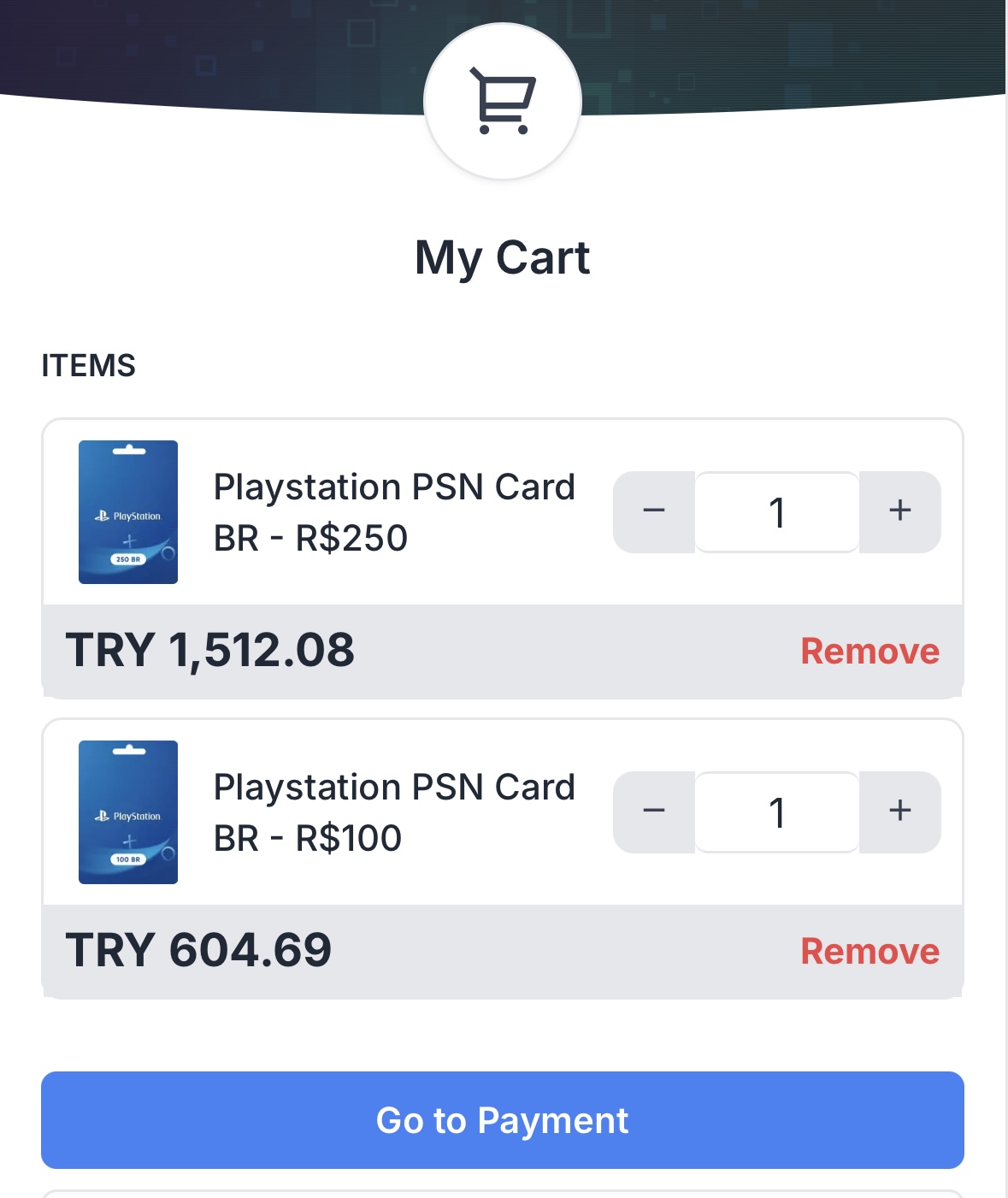
Task: Decrease quantity of the R$100 PSN card
Action: 654,811
